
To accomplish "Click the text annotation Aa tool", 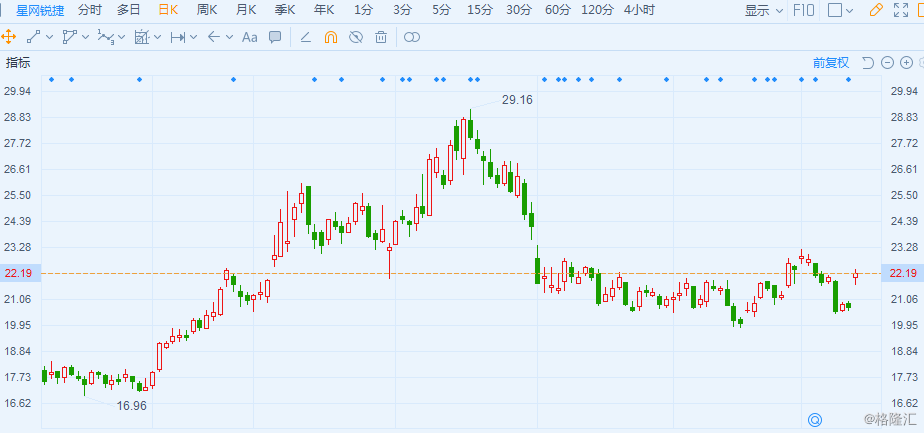I will click(250, 37).
